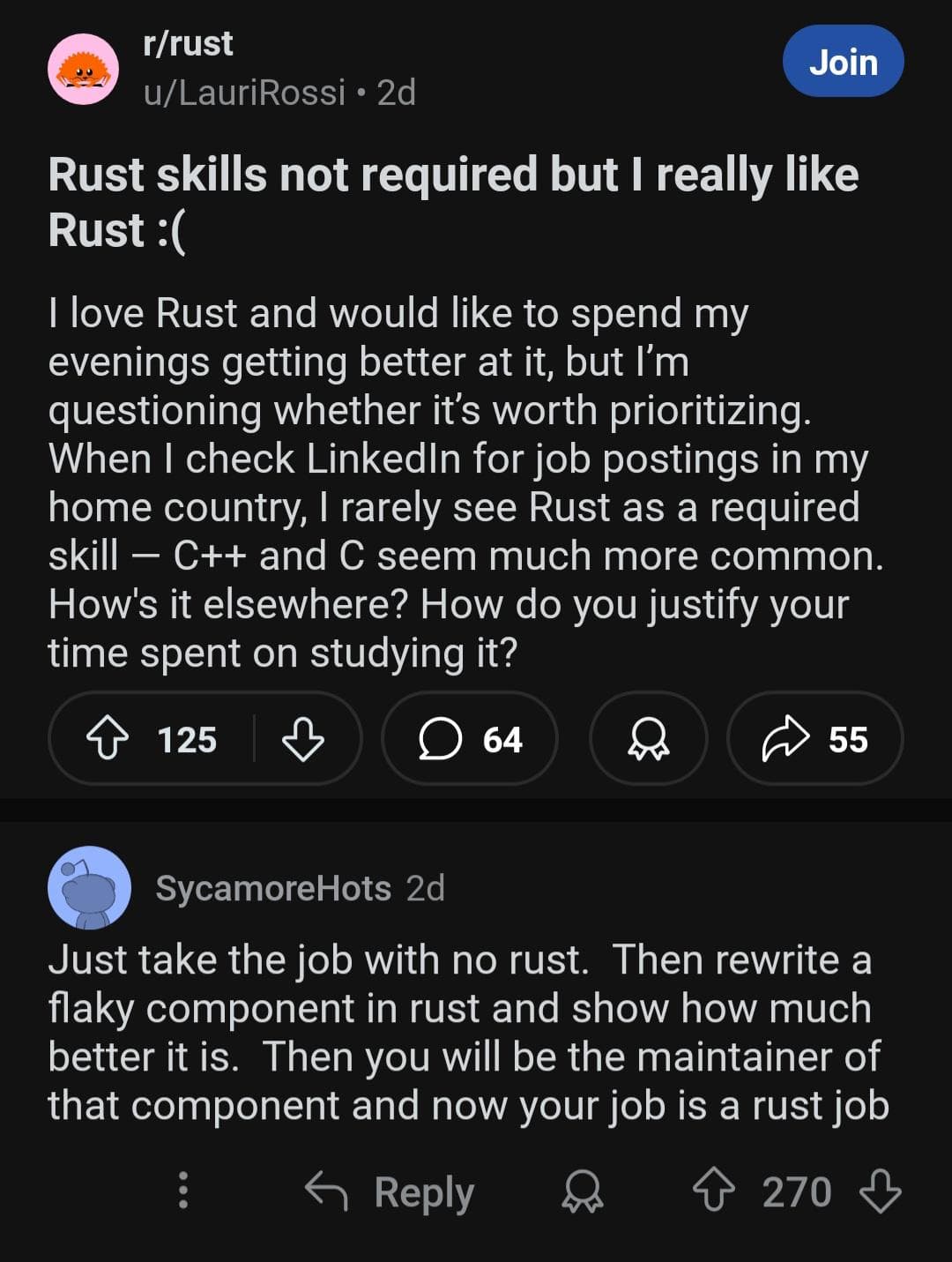
Task: Select the 270 comment vote count
Action: [798, 1191]
